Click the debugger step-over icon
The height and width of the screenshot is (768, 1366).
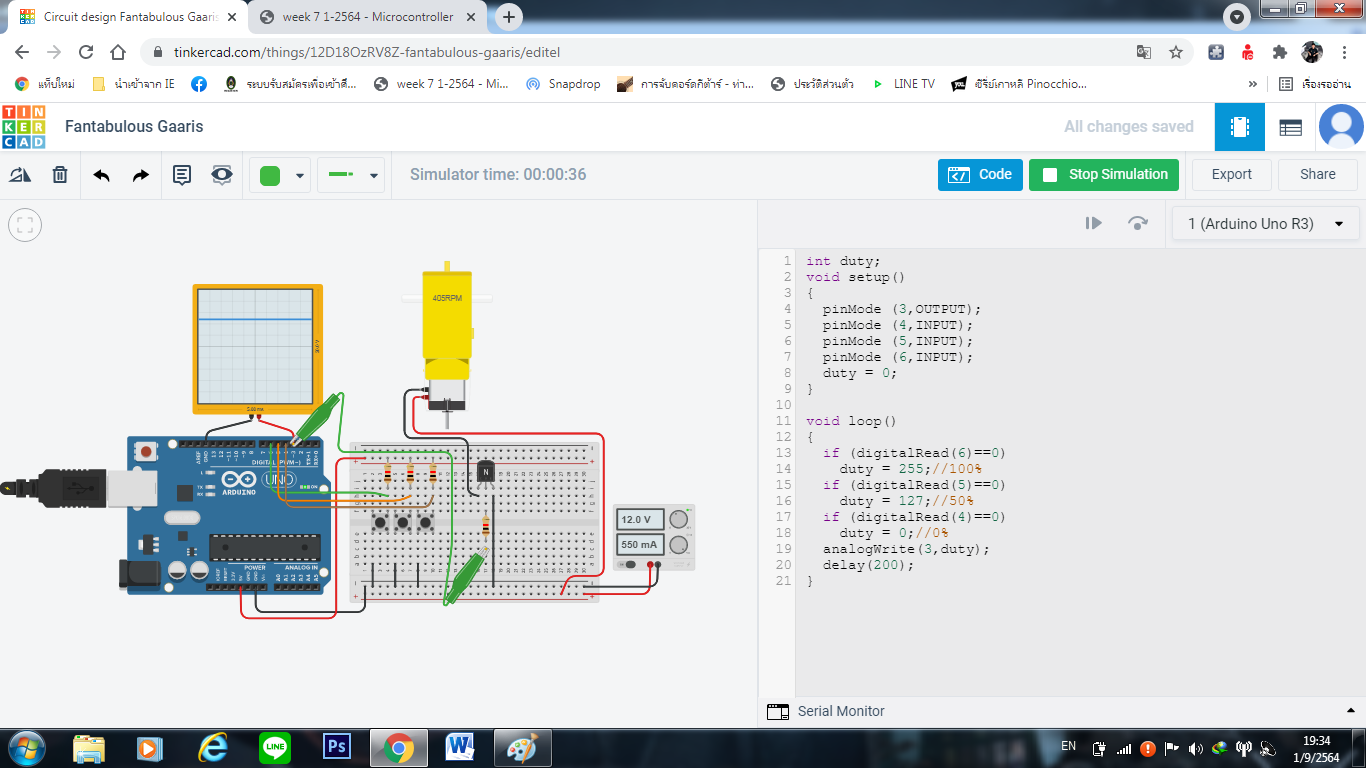tap(1137, 223)
